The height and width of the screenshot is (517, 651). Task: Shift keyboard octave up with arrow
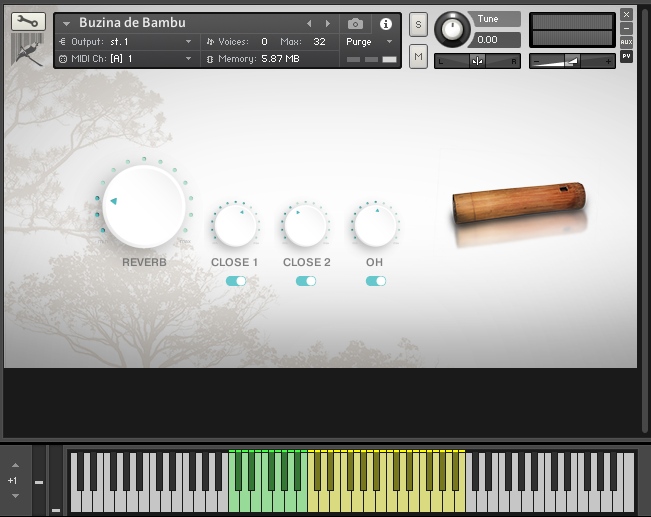14,464
